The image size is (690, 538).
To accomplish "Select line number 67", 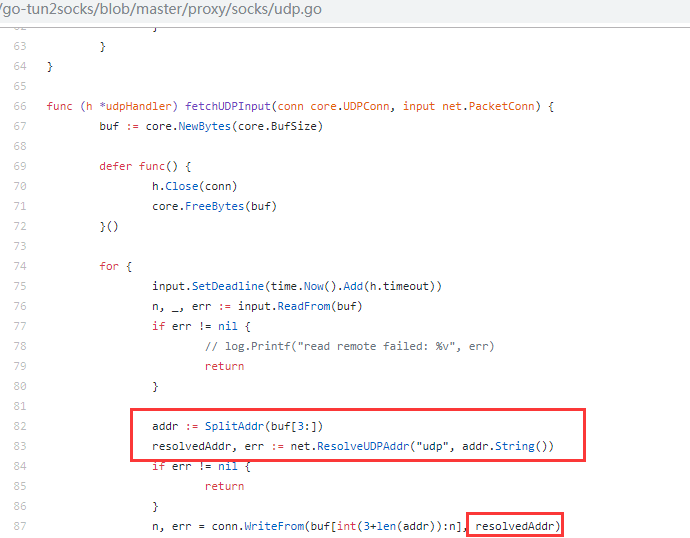I will [20, 126].
